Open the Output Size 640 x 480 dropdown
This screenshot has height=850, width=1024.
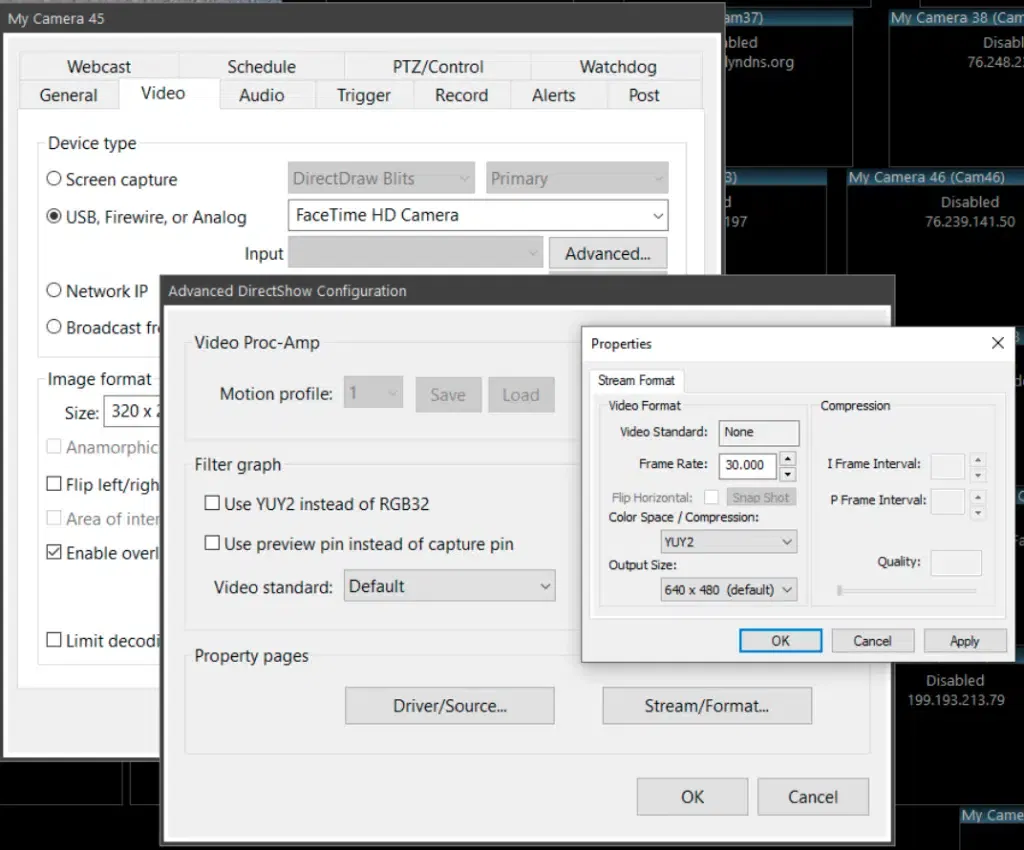tap(728, 590)
